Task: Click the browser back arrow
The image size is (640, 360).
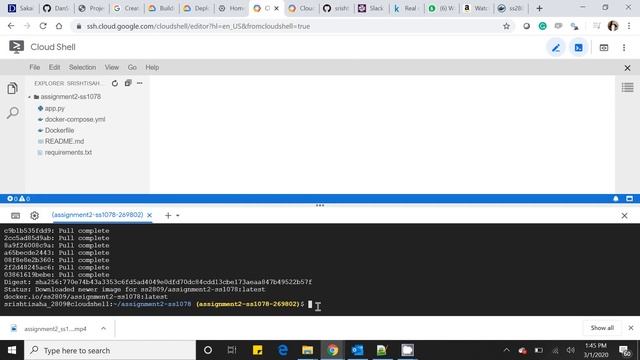Action: coord(11,26)
